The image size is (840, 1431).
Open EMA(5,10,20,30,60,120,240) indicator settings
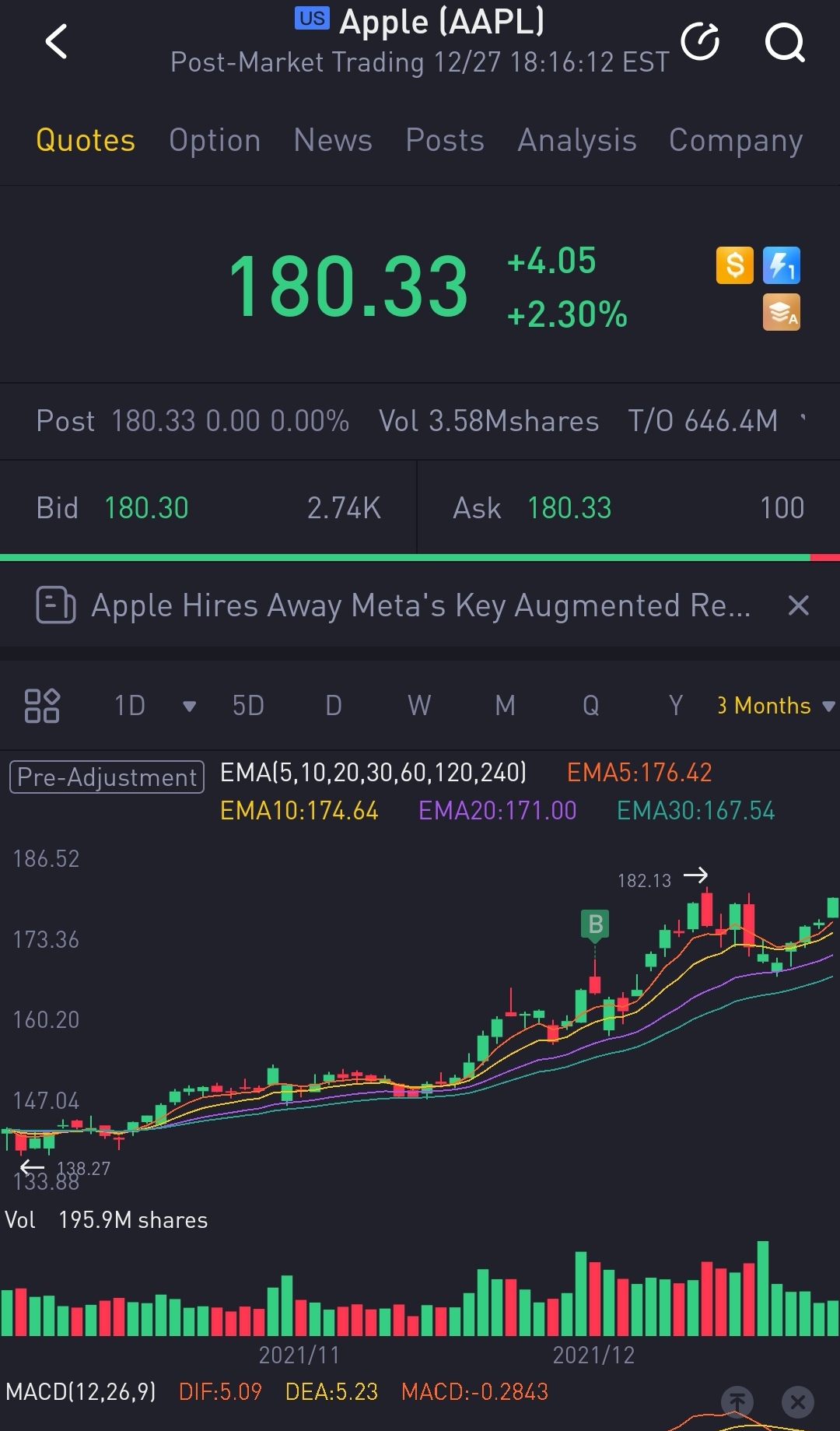373,772
